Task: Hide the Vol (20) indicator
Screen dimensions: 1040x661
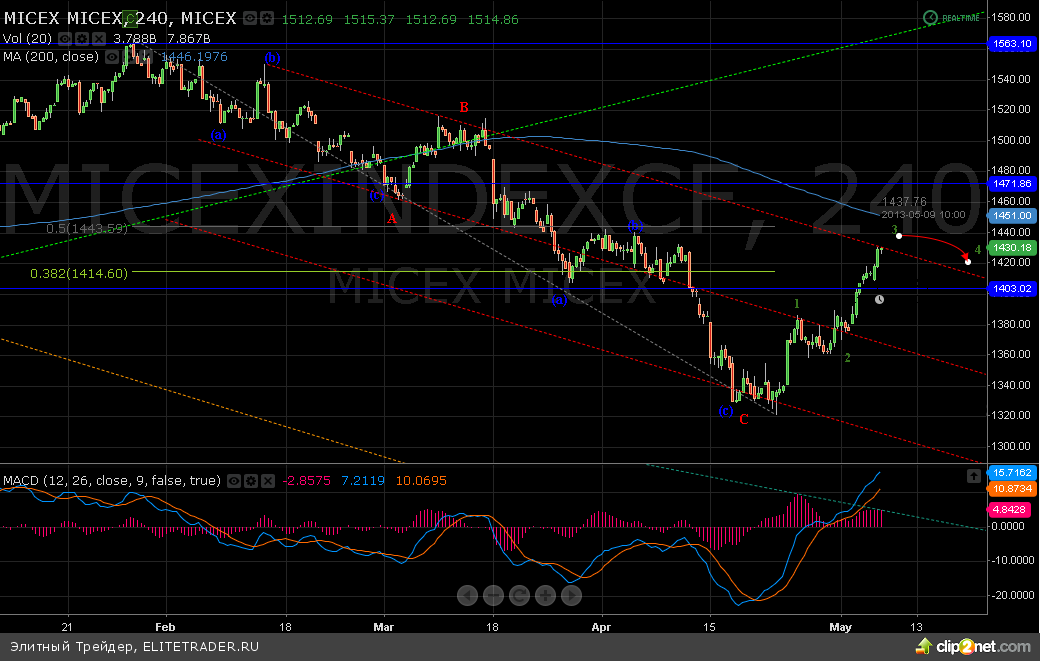Action: pos(65,38)
